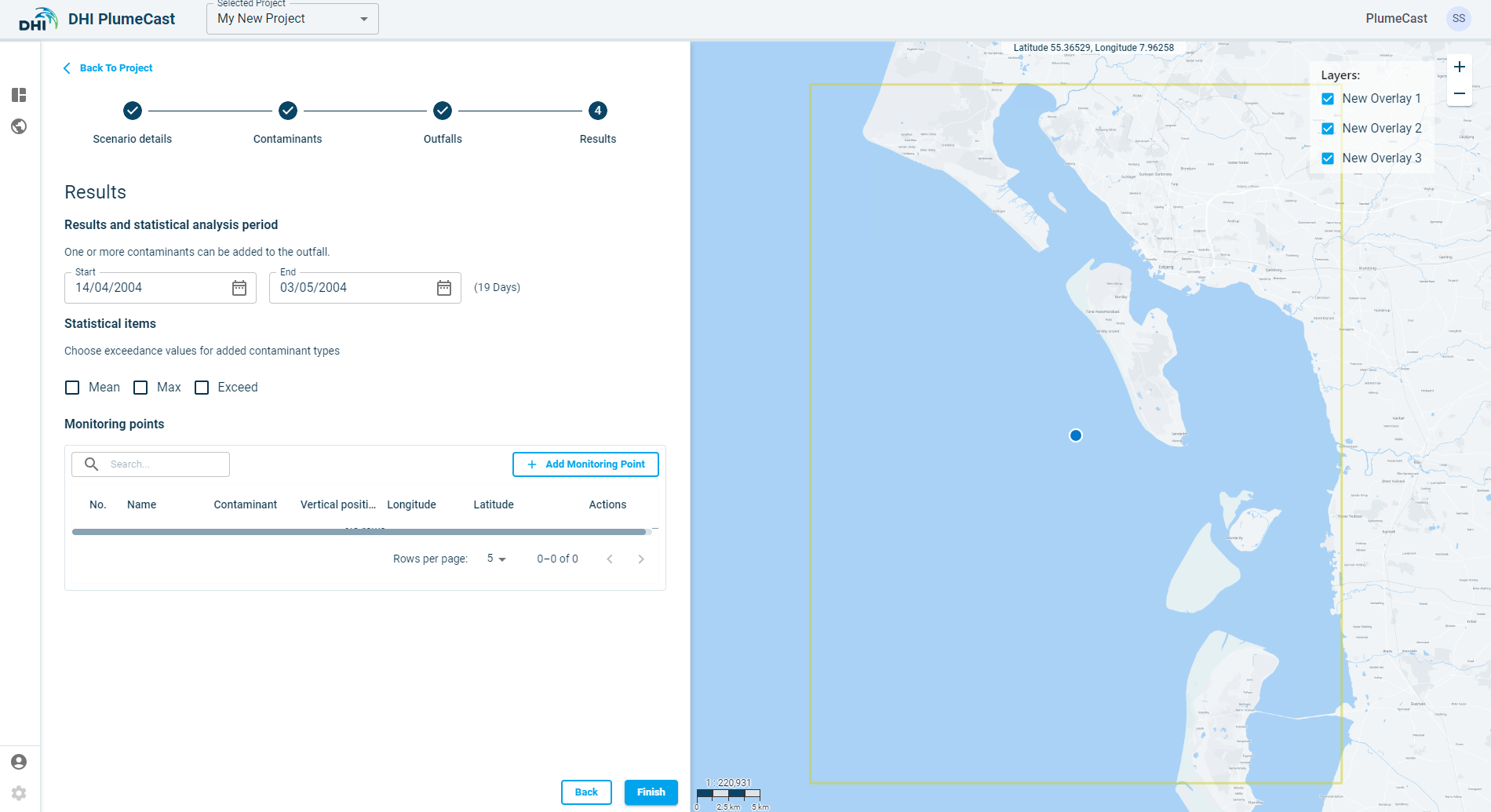The width and height of the screenshot is (1491, 812).
Task: Open the user account icon in sidebar
Action: click(x=19, y=762)
